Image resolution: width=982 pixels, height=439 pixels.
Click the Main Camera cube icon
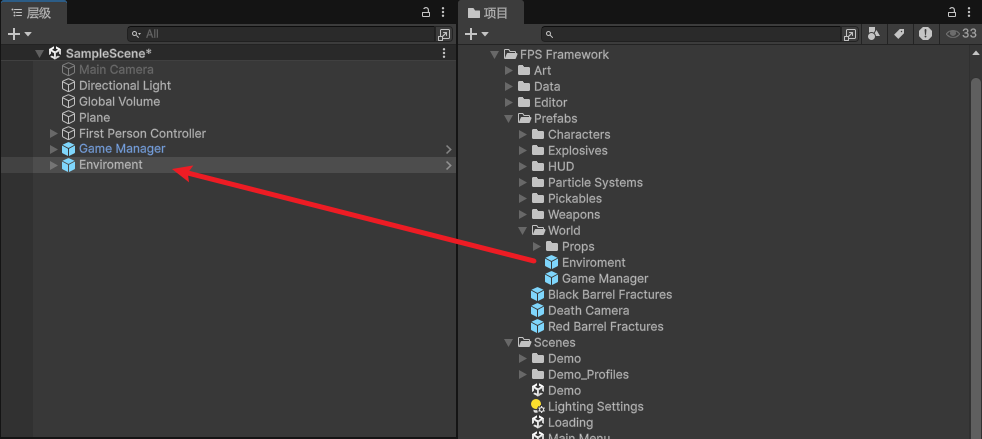pyautogui.click(x=68, y=70)
